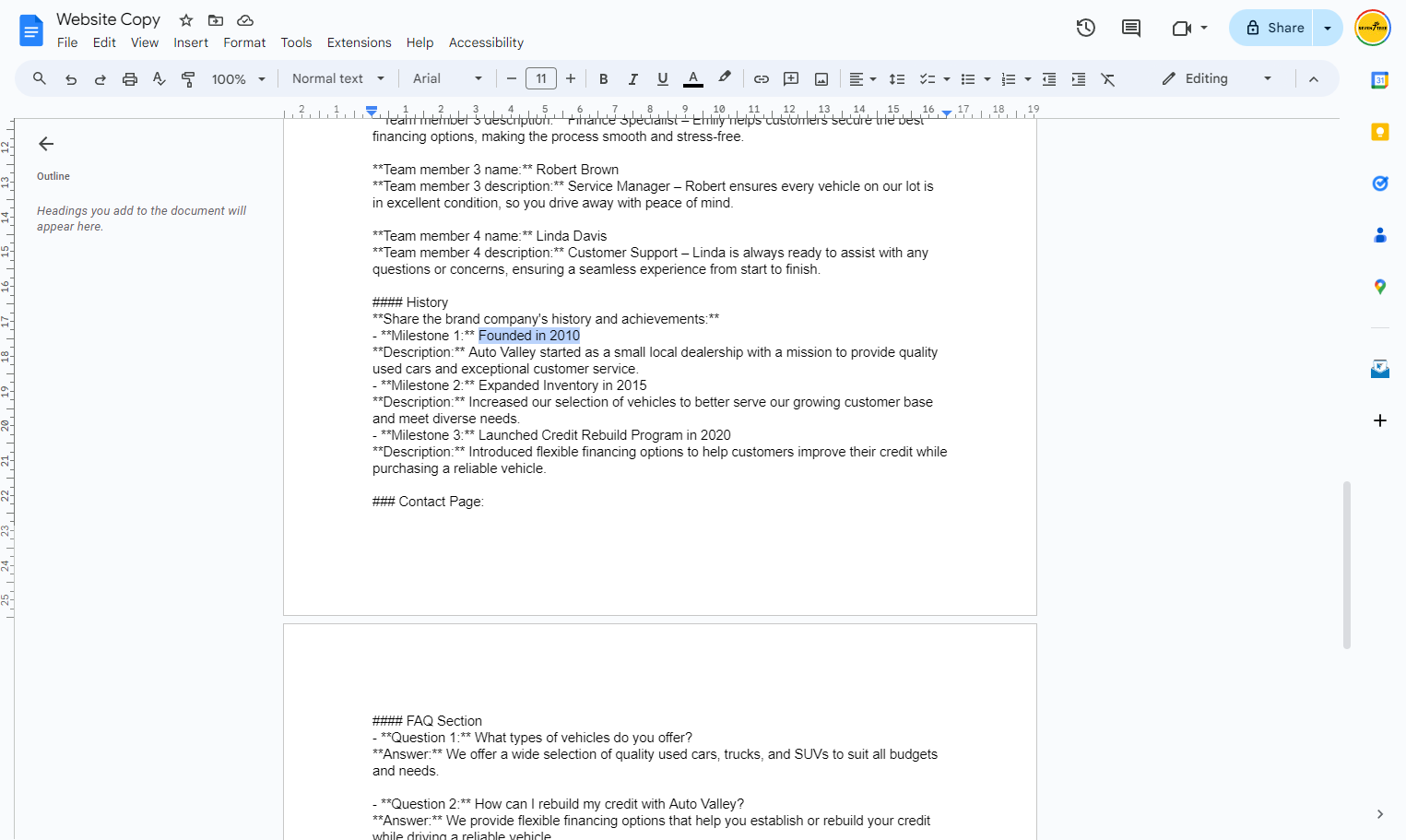Open the Extensions menu
The image size is (1406, 840).
tap(359, 42)
